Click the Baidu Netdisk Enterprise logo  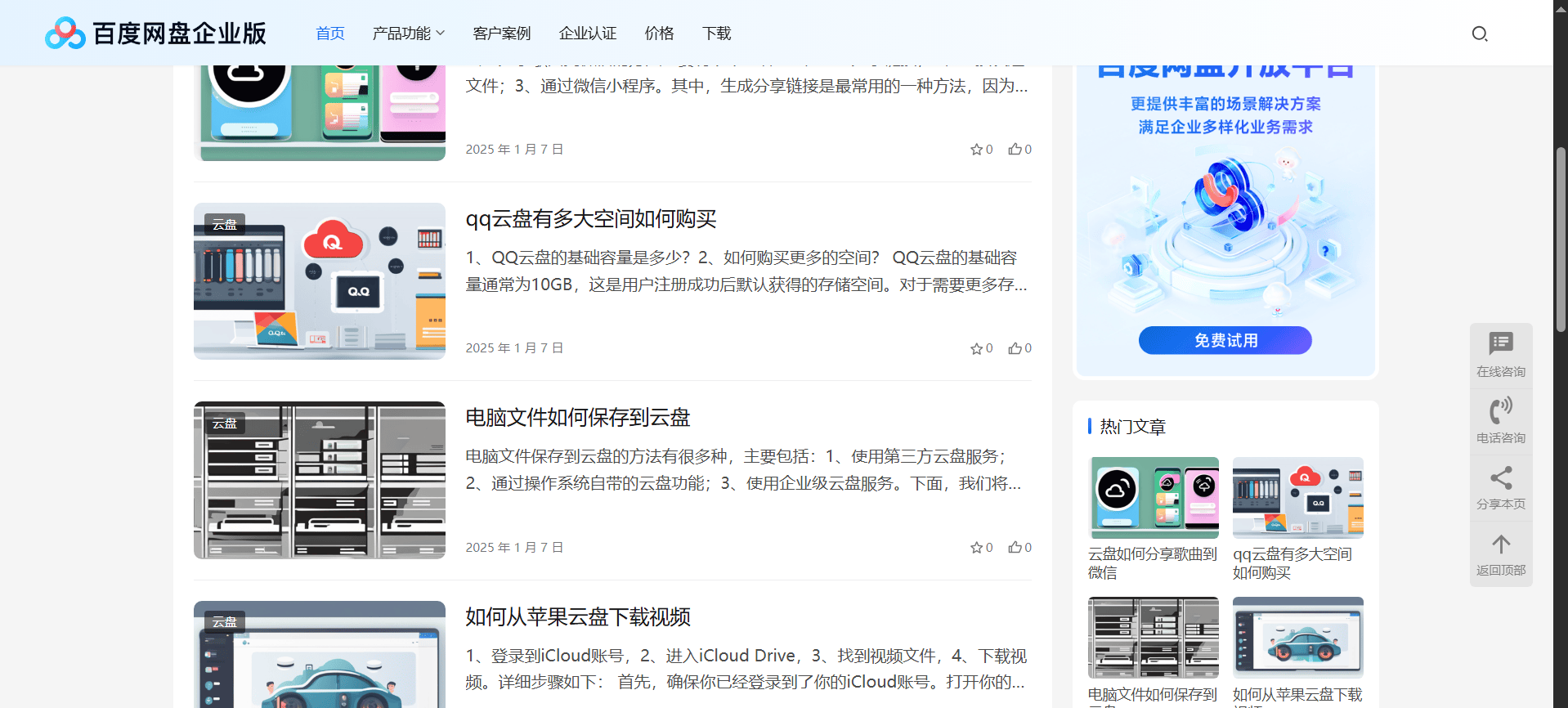tap(155, 33)
